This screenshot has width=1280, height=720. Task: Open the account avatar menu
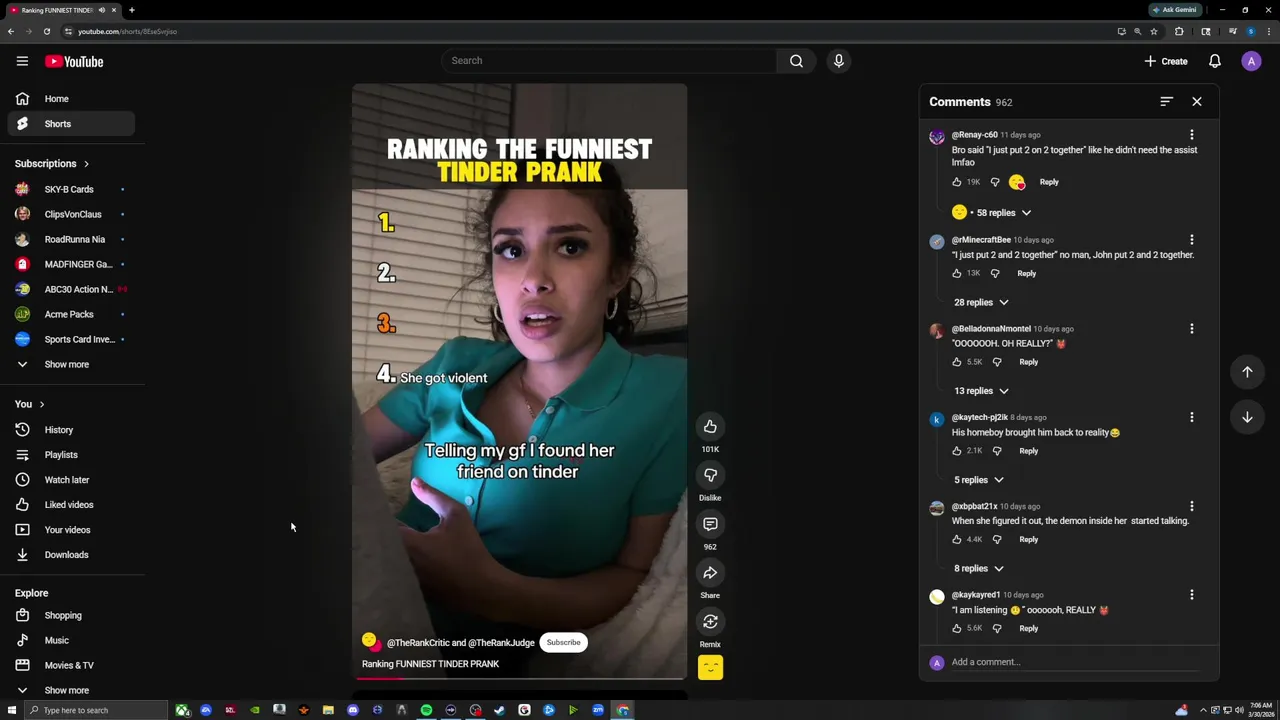(x=1251, y=61)
